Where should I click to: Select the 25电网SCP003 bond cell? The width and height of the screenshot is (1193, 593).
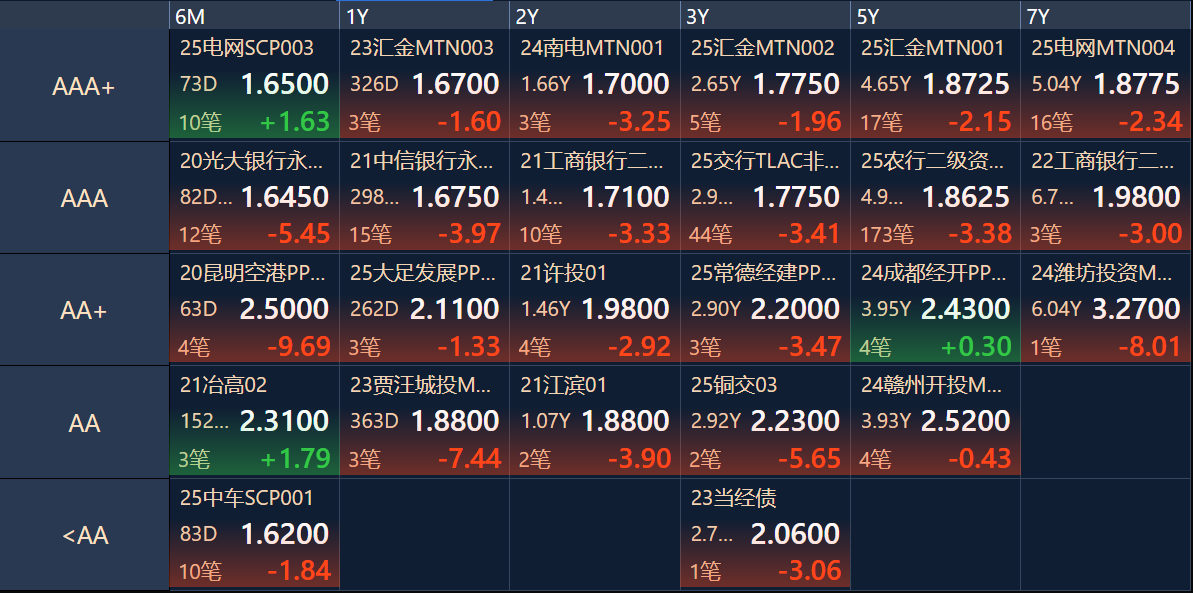(x=254, y=84)
